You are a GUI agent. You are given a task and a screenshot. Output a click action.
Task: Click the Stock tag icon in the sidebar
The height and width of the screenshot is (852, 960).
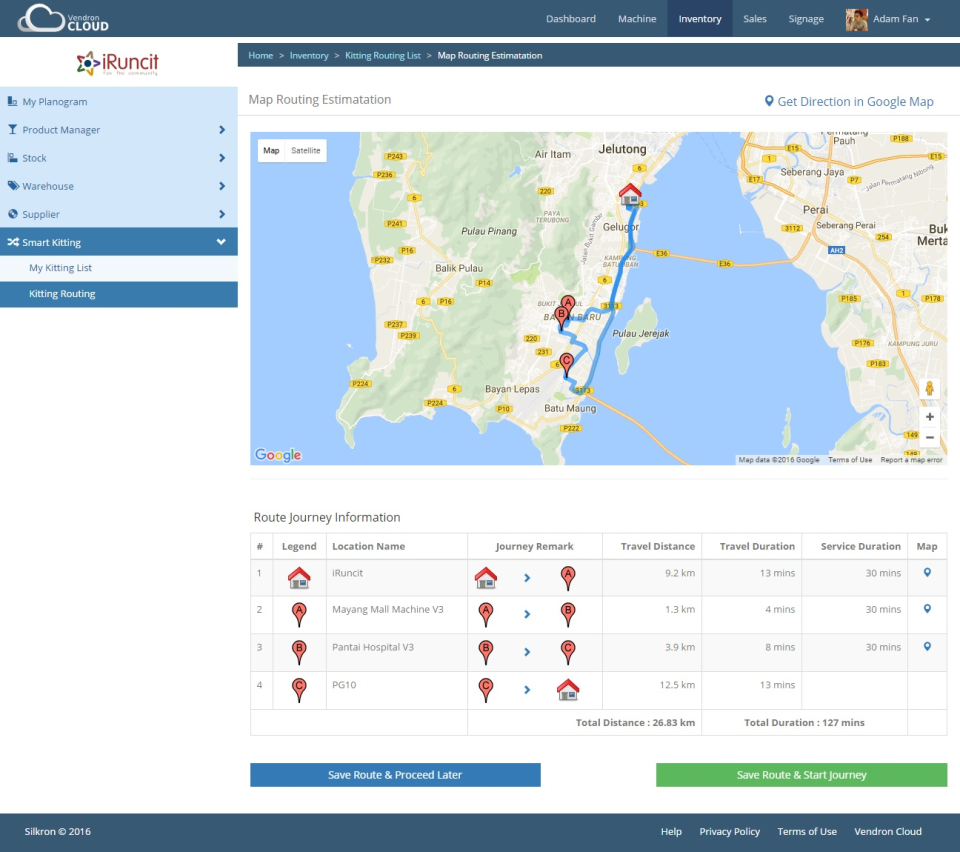tap(14, 158)
